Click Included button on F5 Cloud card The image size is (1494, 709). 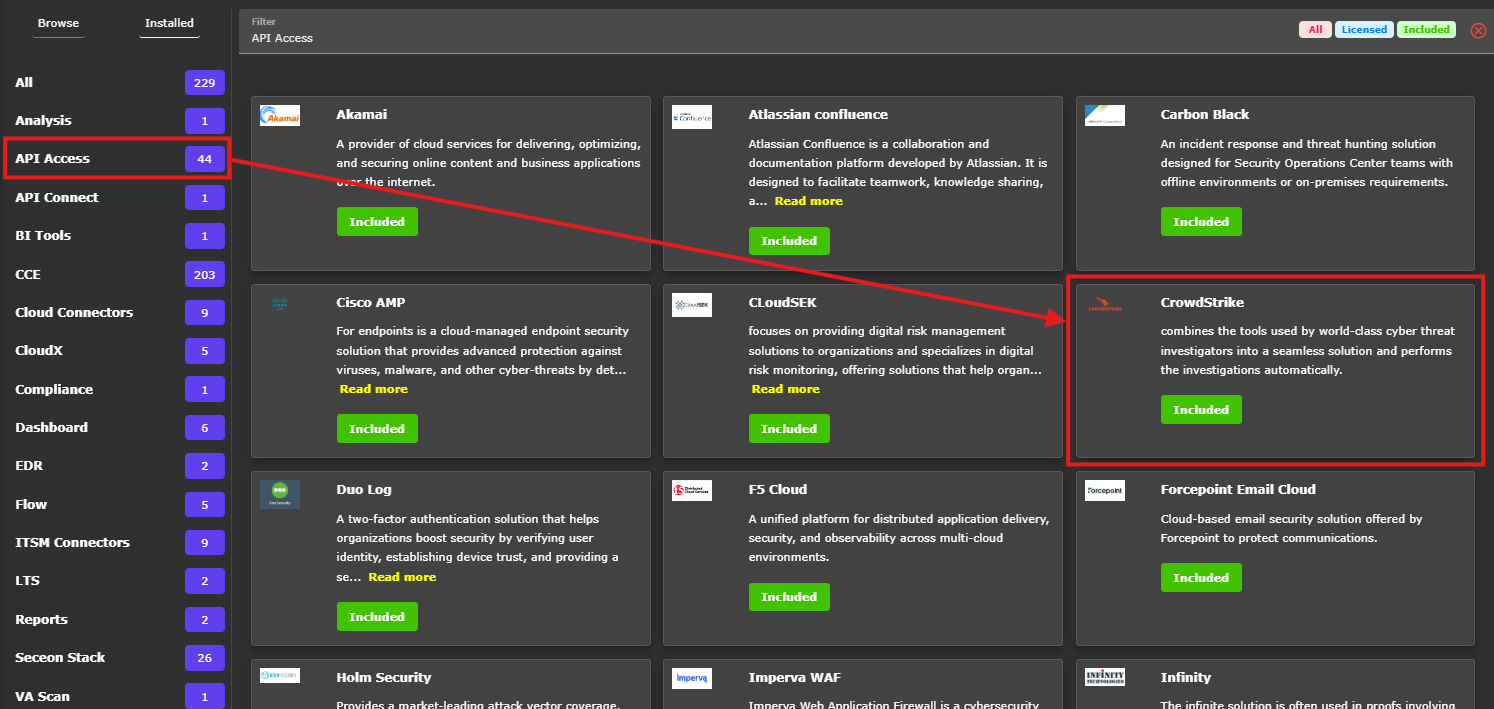[789, 597]
